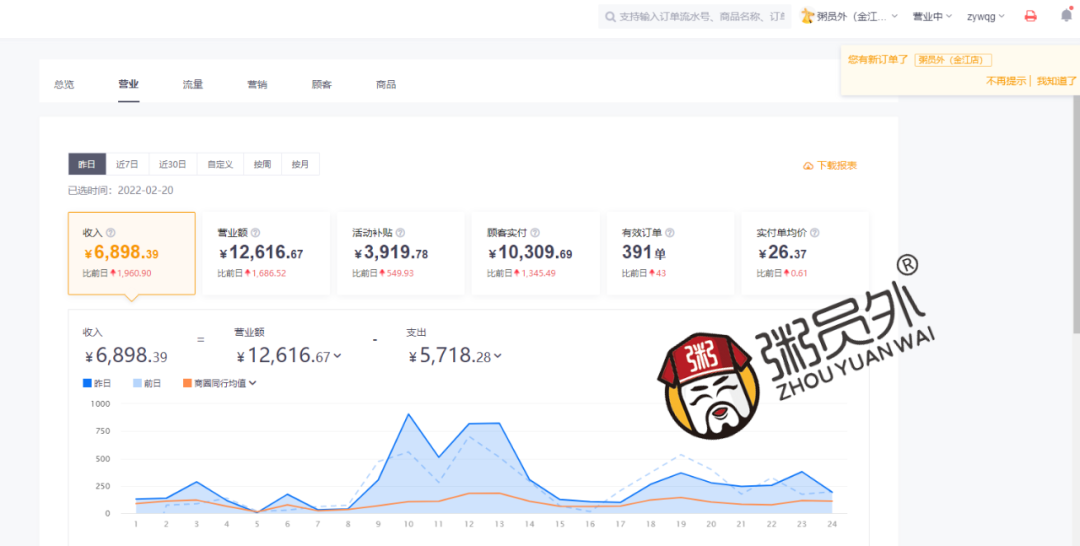
Task: Click the 粥员外（金江店） notification tag
Action: click(x=953, y=60)
